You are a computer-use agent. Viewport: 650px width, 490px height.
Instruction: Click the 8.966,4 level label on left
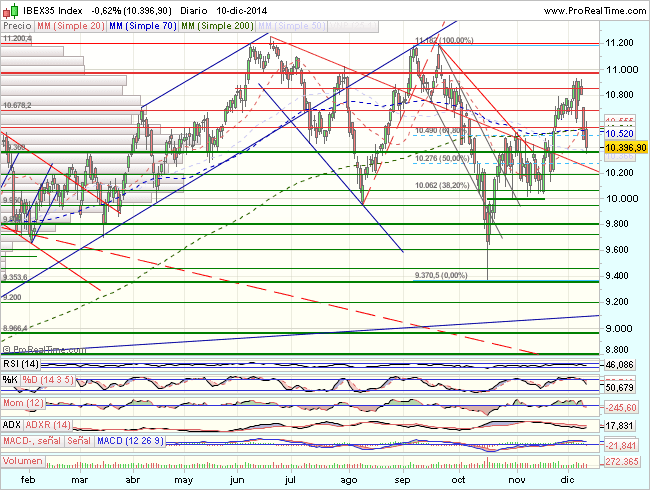pyautogui.click(x=15, y=328)
